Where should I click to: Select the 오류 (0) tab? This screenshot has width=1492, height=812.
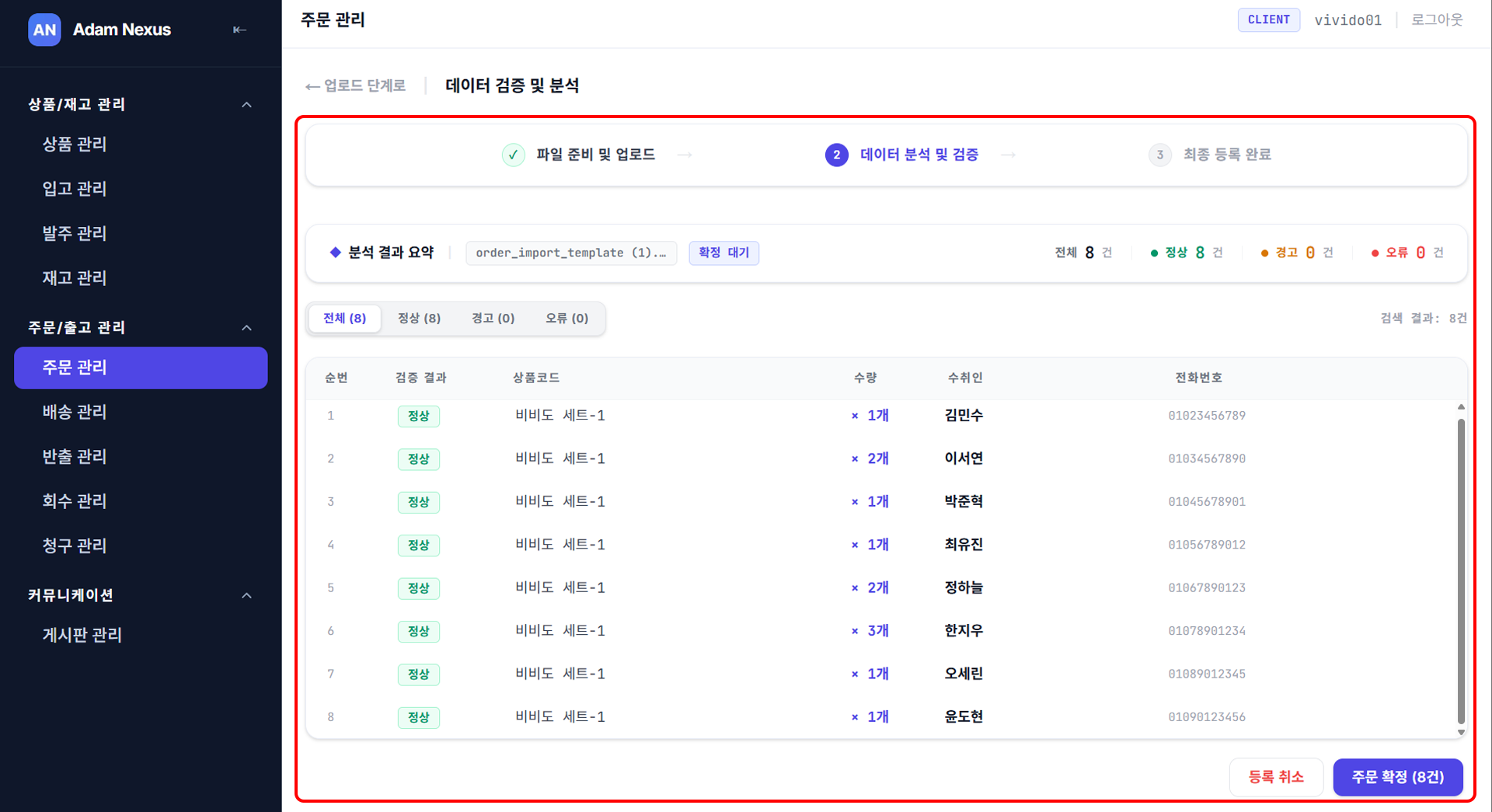[x=566, y=319]
